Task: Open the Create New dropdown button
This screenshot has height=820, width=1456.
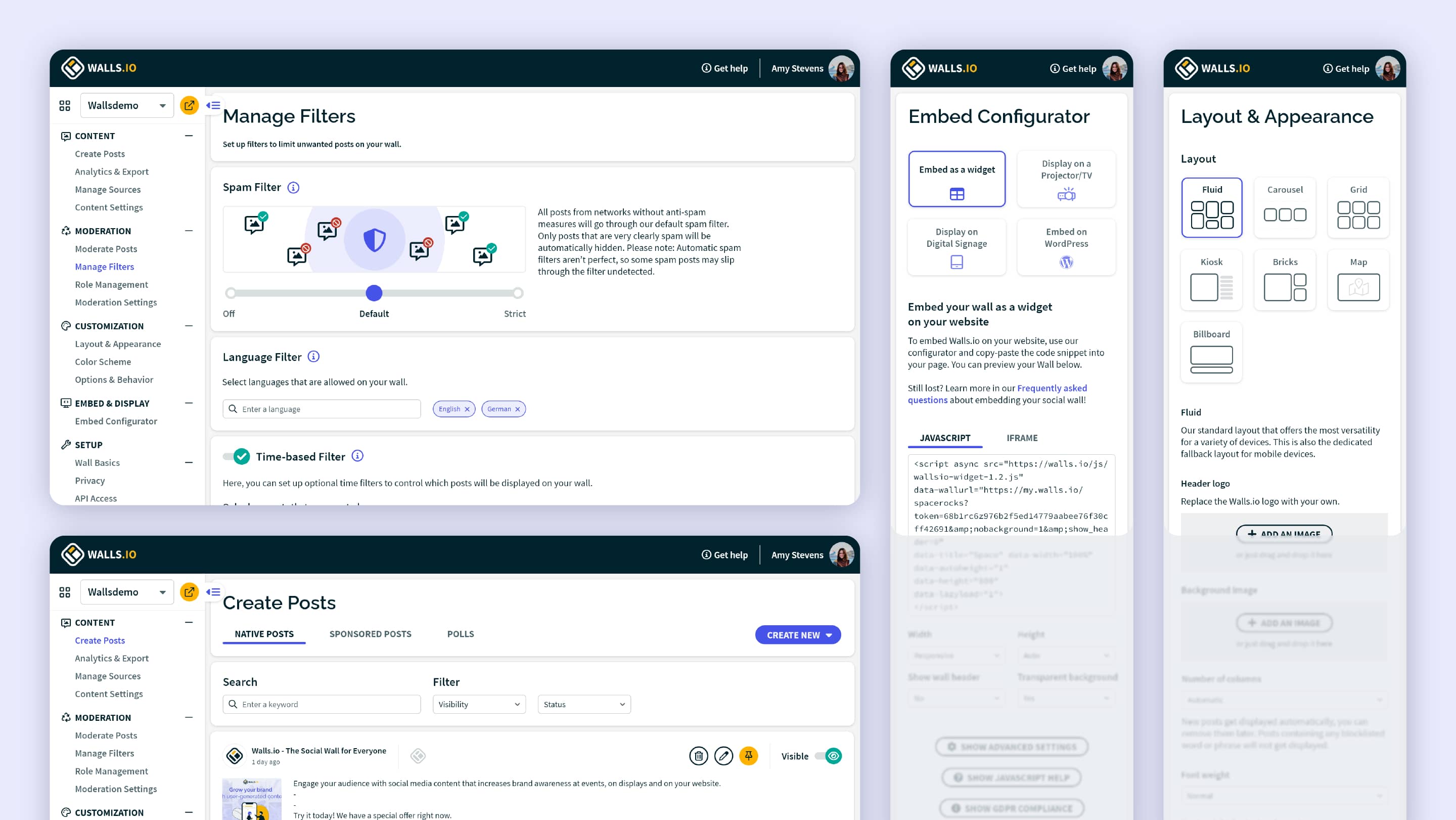Action: [798, 635]
